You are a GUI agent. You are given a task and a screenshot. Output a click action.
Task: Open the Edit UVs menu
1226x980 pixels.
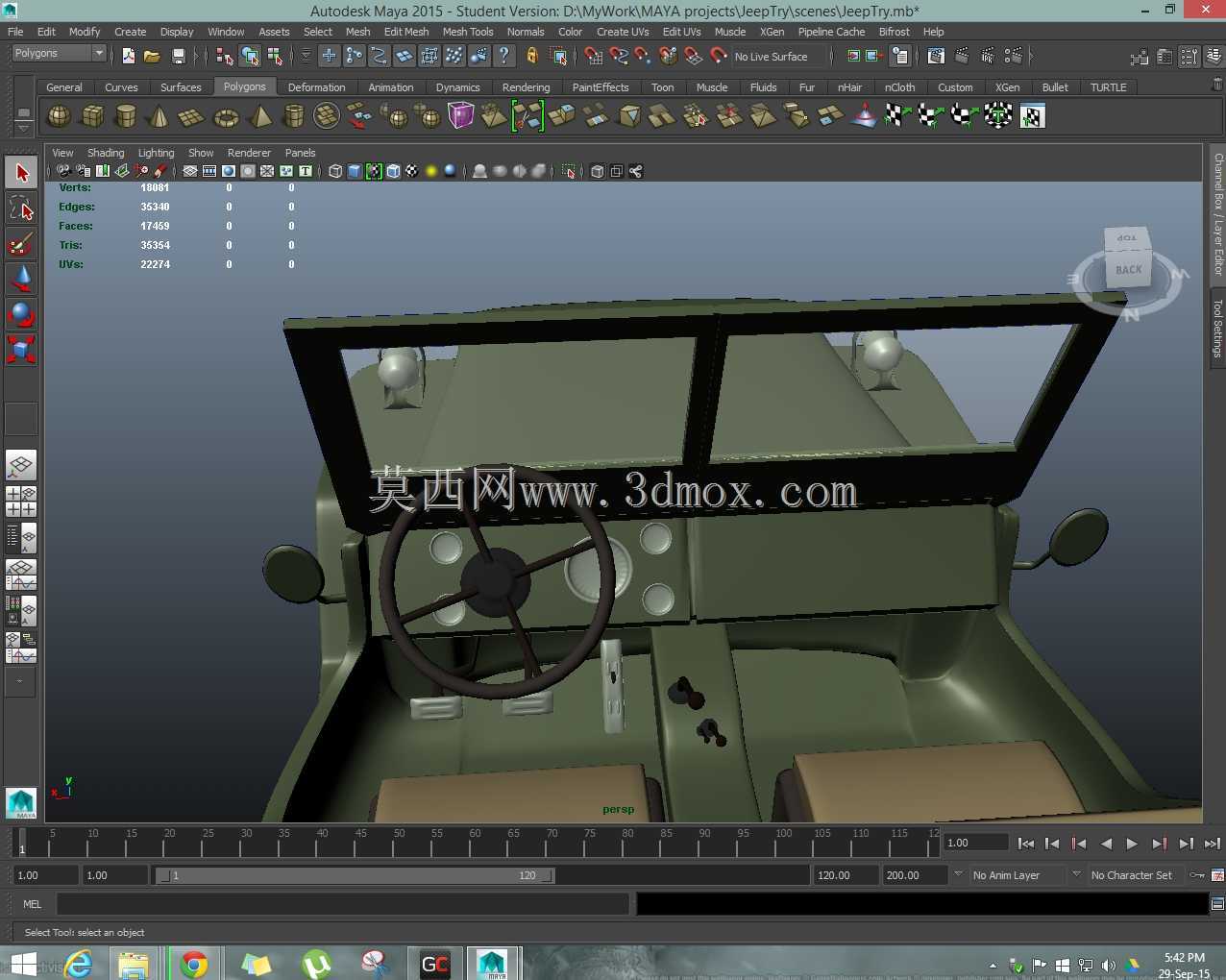[681, 32]
